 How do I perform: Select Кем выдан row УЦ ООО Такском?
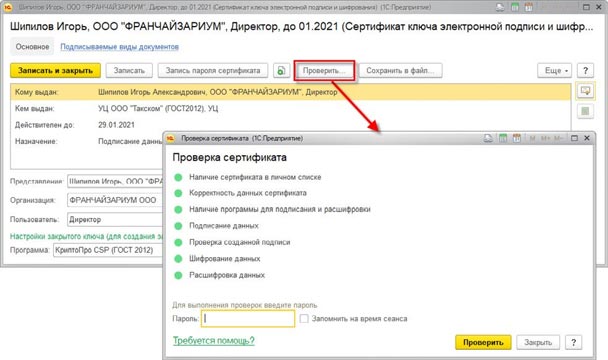tap(290, 109)
